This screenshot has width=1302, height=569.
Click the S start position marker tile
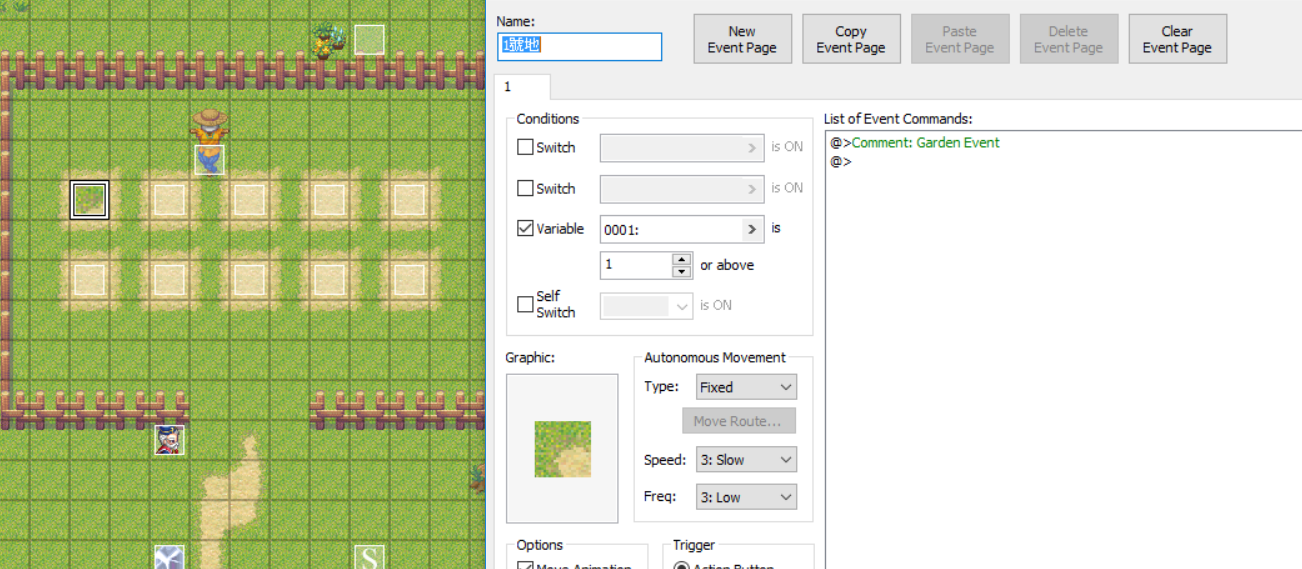(369, 557)
